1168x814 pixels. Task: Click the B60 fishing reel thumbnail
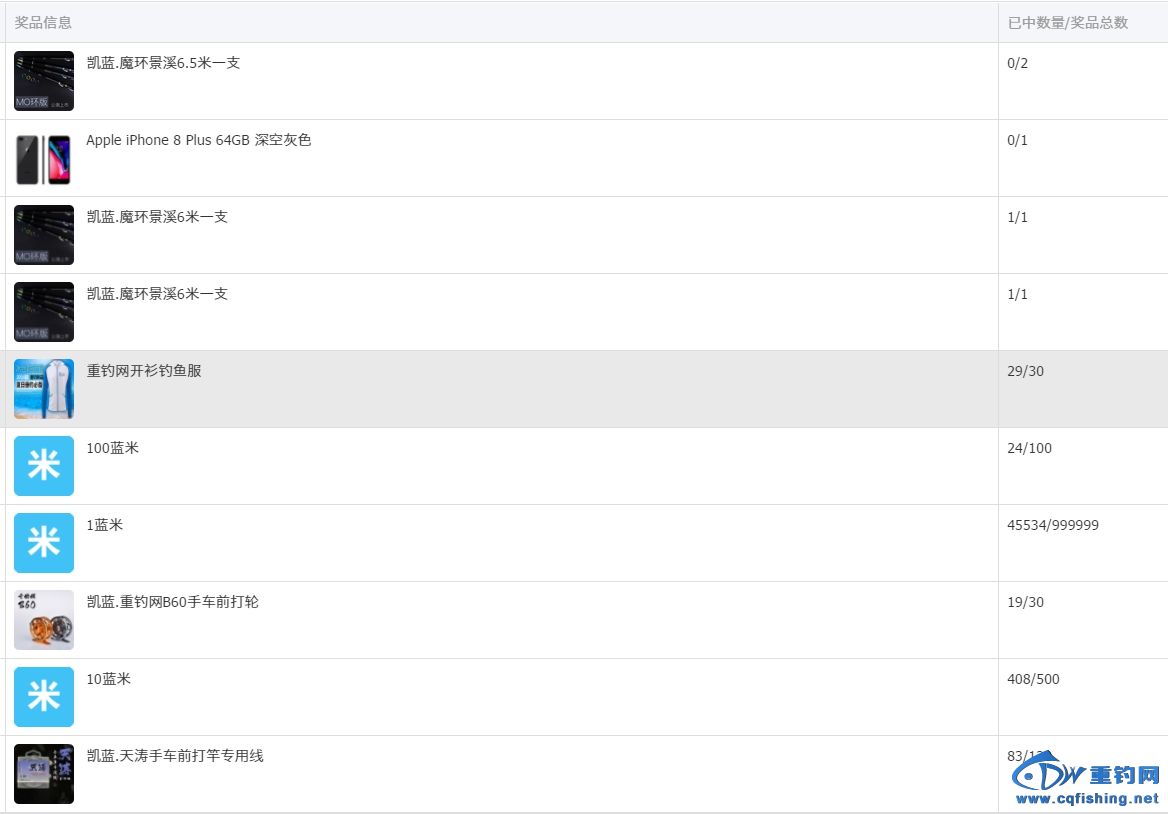pyautogui.click(x=43, y=620)
